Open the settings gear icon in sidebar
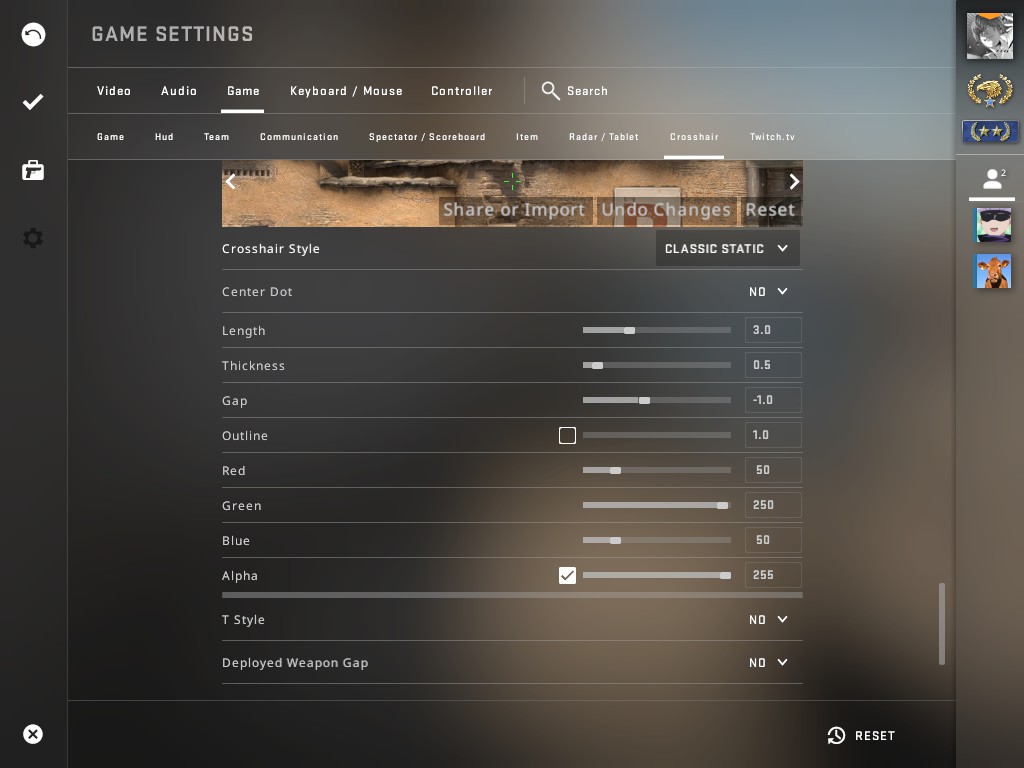Screen dimensions: 1024x768 click(x=33, y=238)
